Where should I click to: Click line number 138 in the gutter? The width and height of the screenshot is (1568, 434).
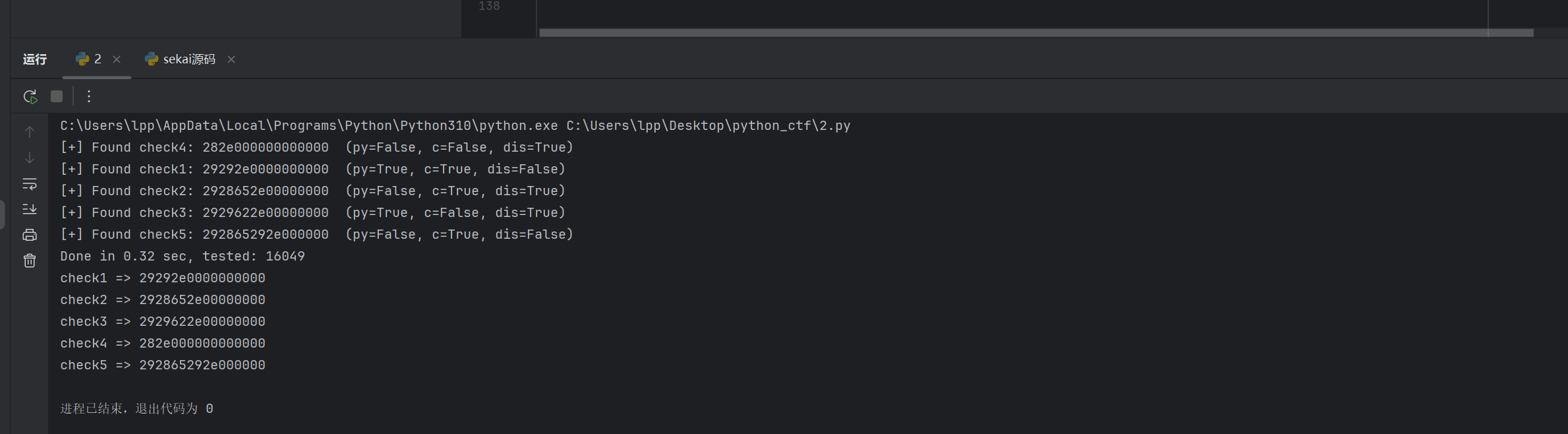(x=489, y=6)
